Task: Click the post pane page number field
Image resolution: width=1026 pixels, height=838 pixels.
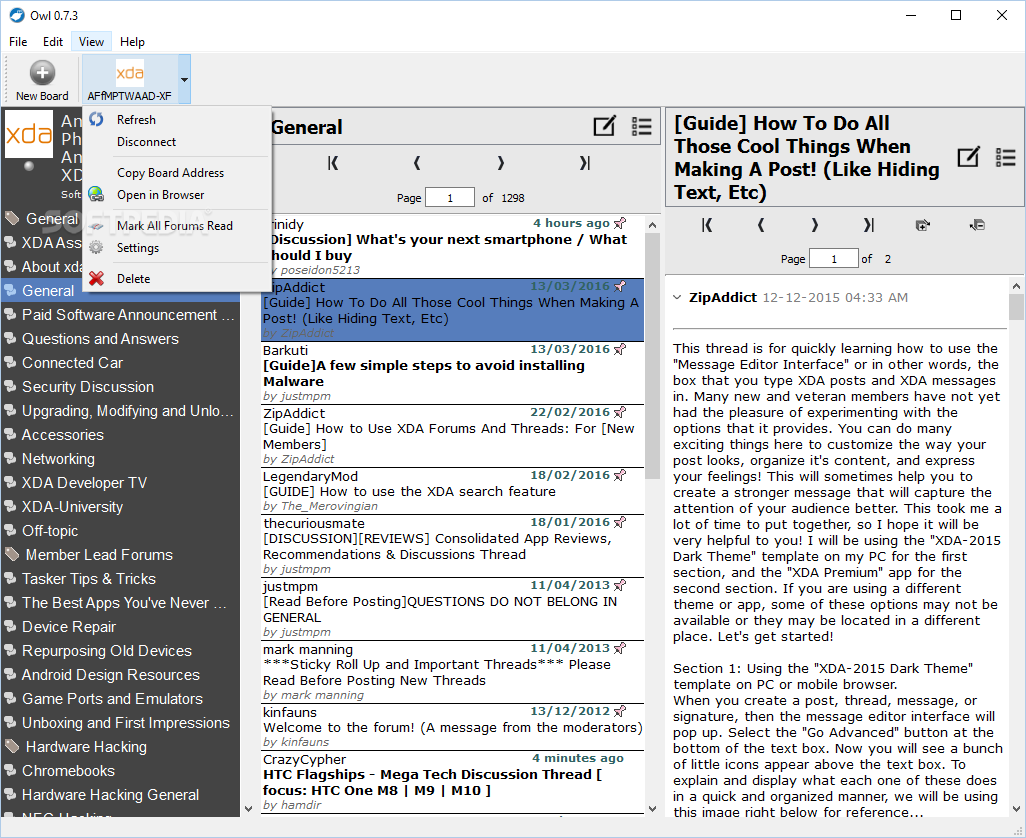Action: (834, 258)
